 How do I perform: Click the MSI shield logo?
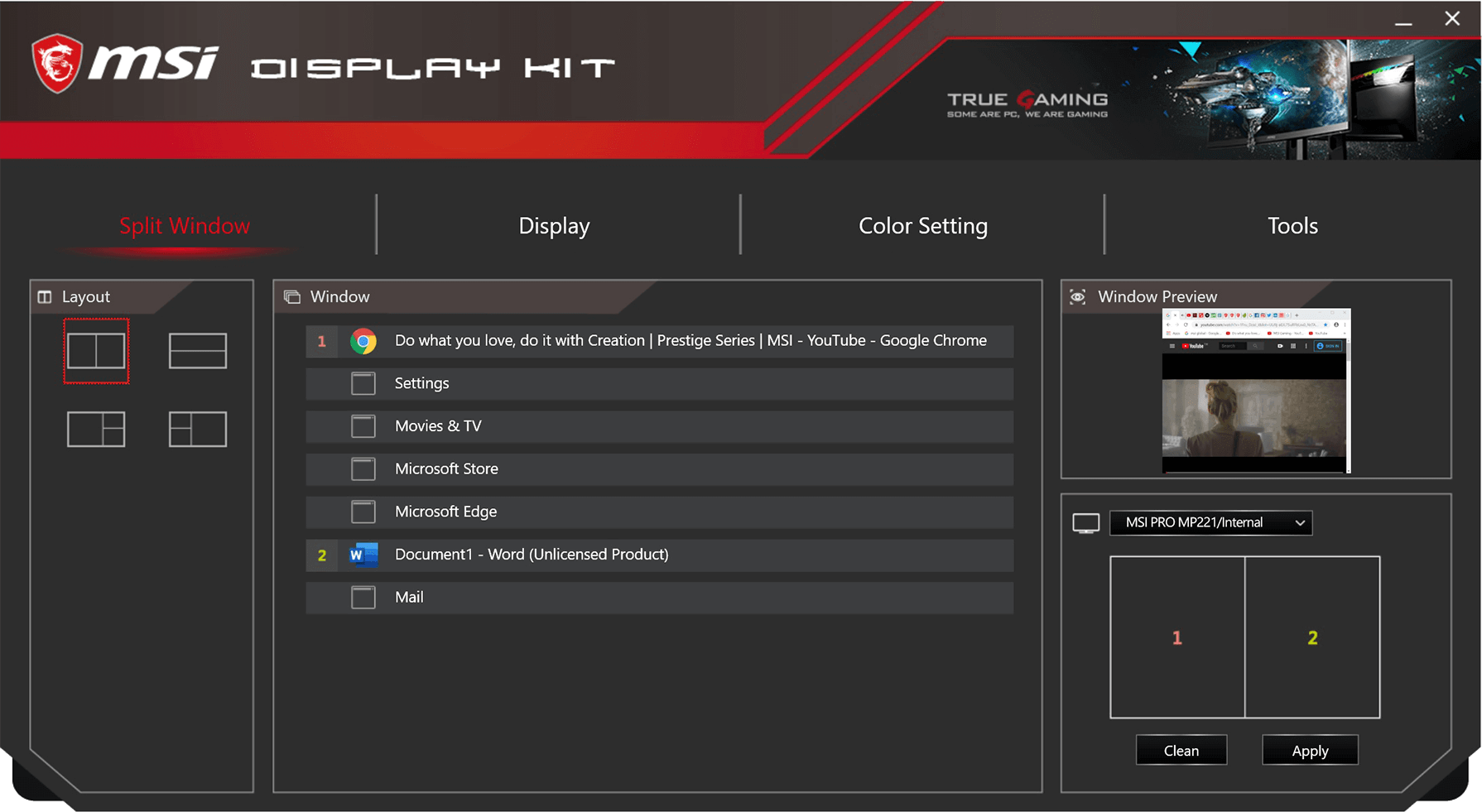[55, 61]
